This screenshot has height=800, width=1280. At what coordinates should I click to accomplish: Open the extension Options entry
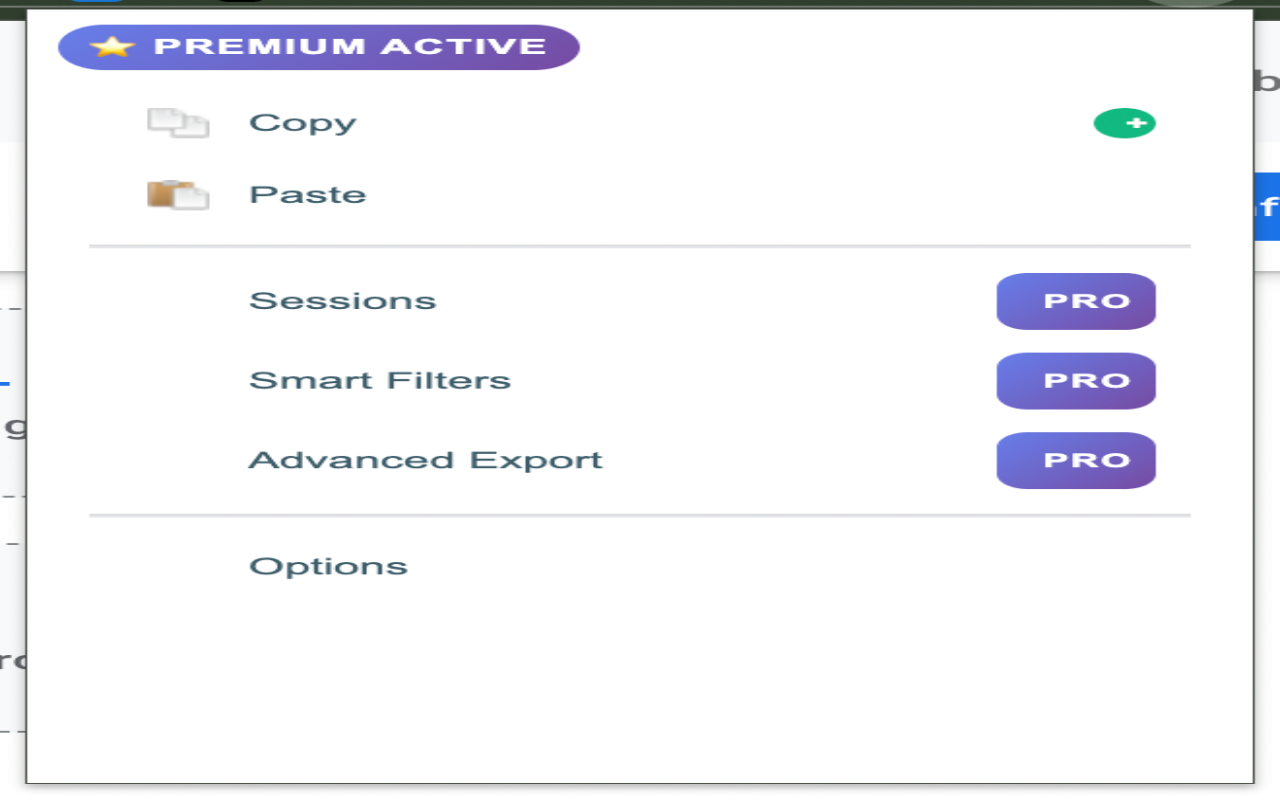click(x=328, y=566)
